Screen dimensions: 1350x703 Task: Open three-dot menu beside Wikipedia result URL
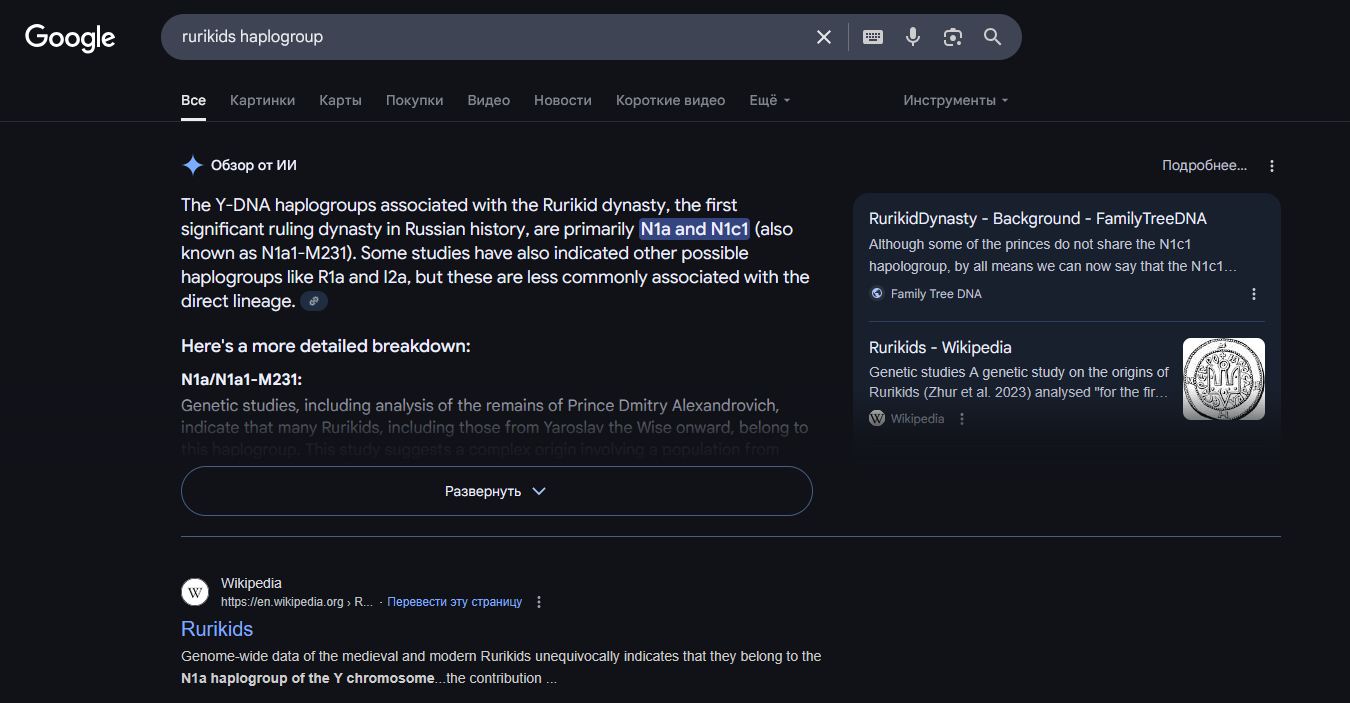click(x=539, y=602)
